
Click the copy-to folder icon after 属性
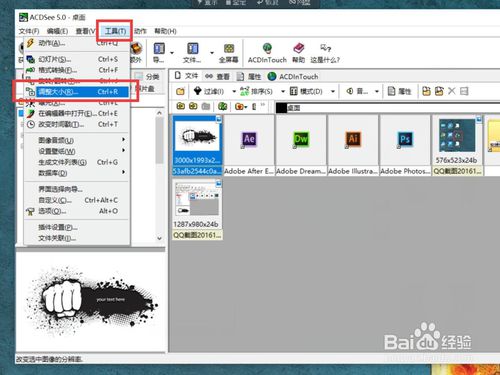point(426,91)
